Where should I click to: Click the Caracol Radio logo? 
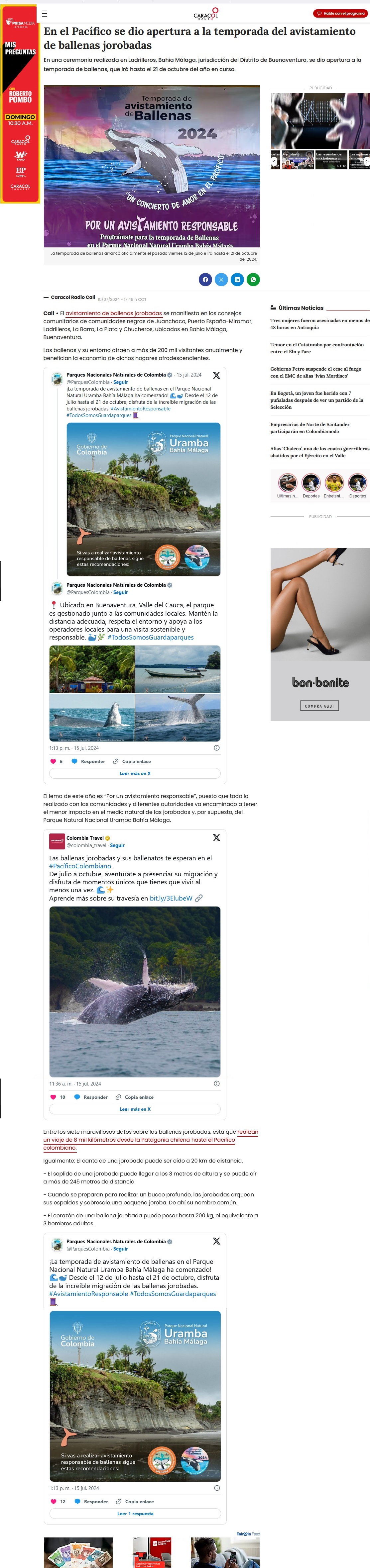(206, 13)
